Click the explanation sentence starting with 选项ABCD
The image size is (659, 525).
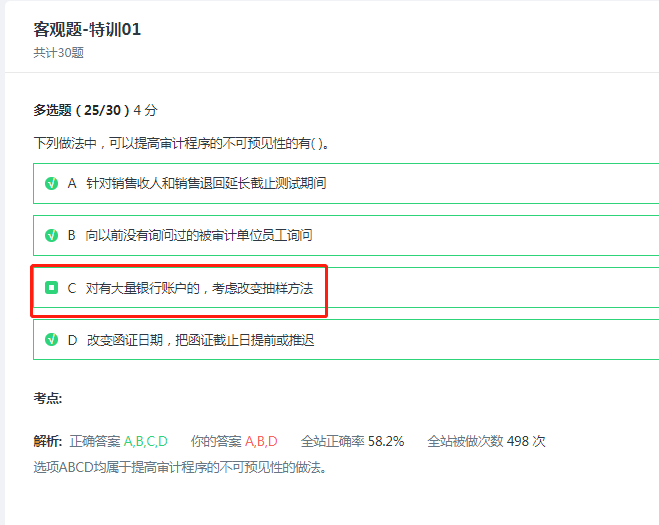[180, 466]
